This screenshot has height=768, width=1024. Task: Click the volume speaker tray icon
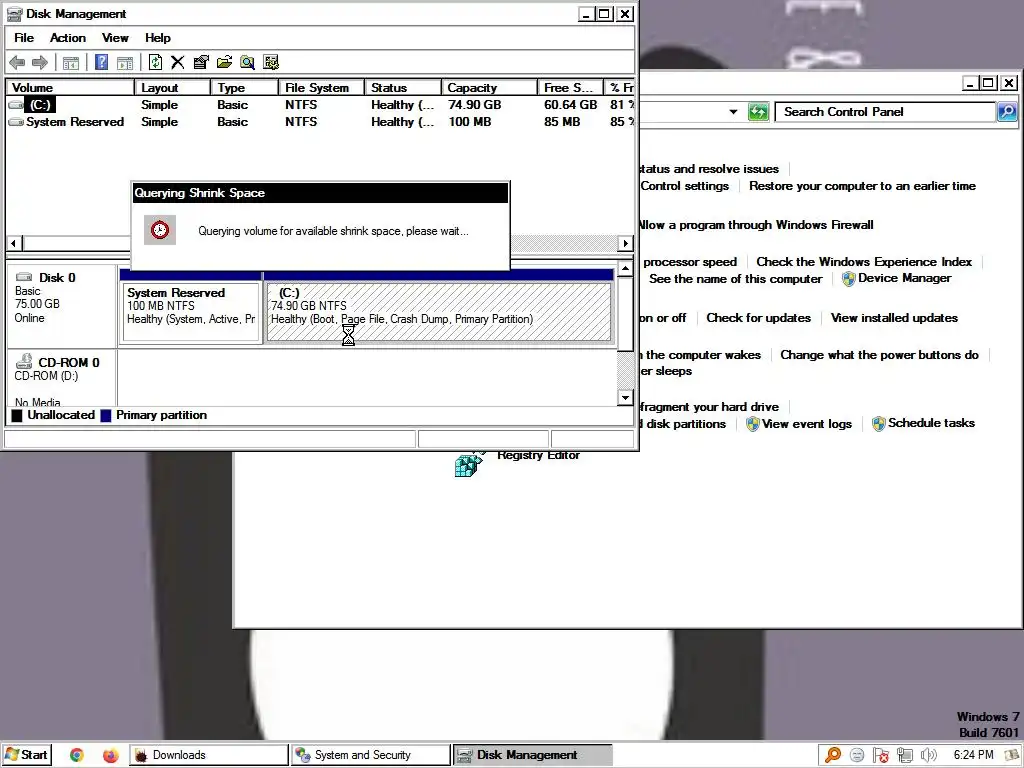tap(928, 756)
